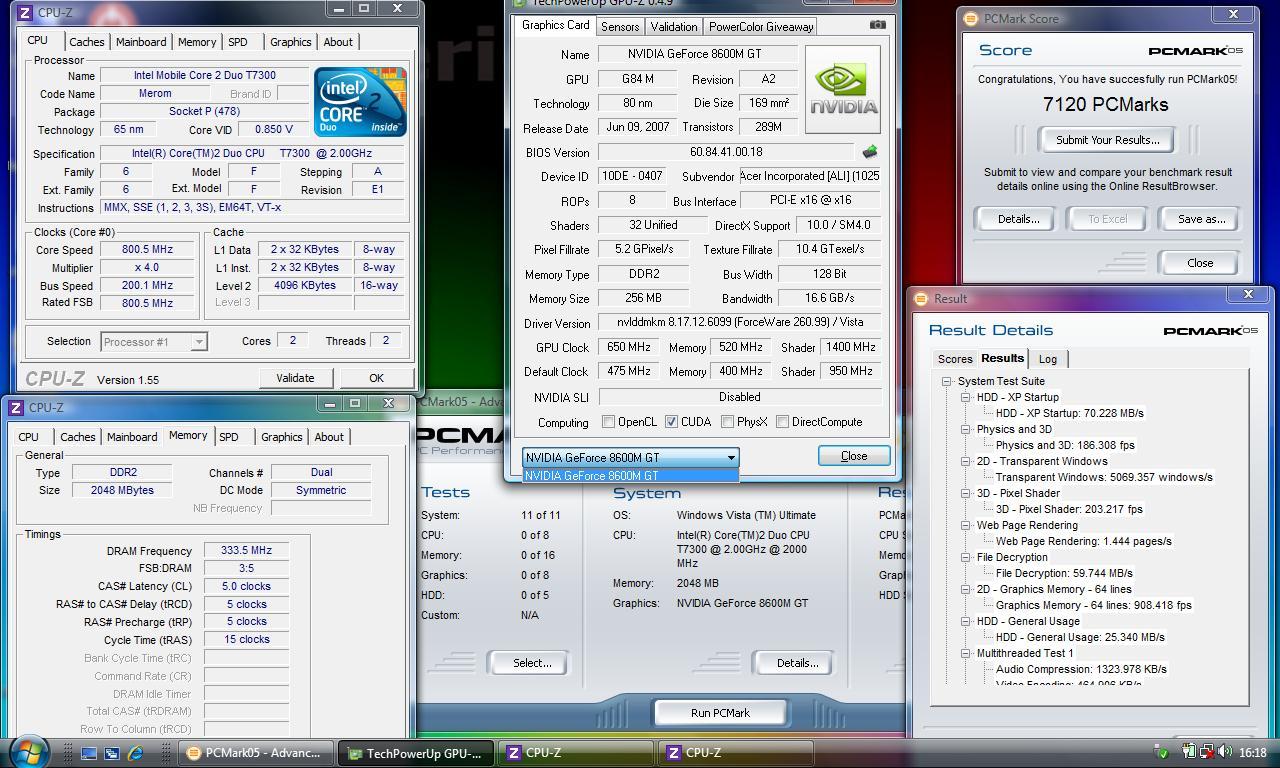Click the NVIDIA logo in GPU-Z
This screenshot has width=1280, height=768.
843,89
